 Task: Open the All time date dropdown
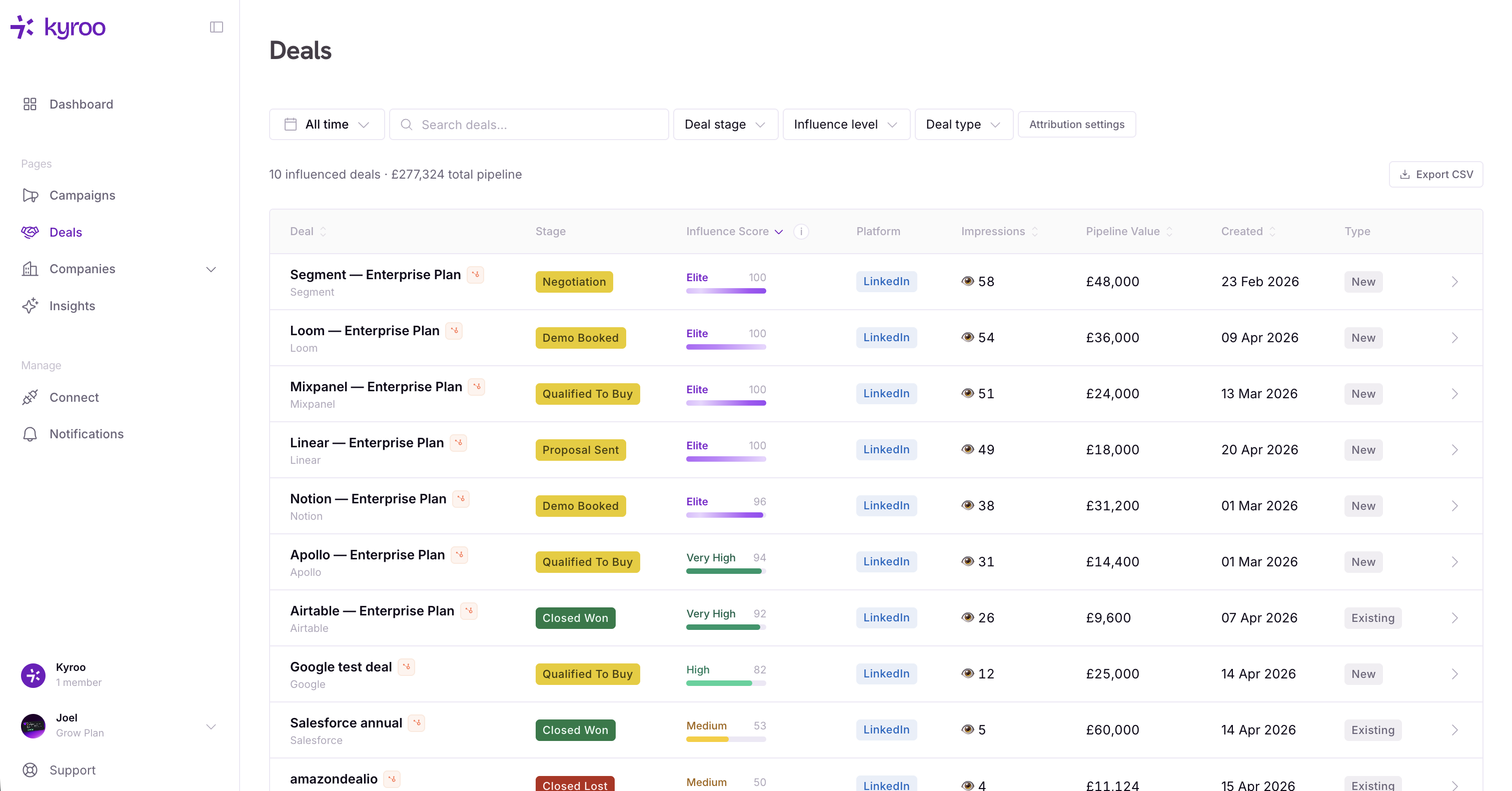pyautogui.click(x=326, y=125)
